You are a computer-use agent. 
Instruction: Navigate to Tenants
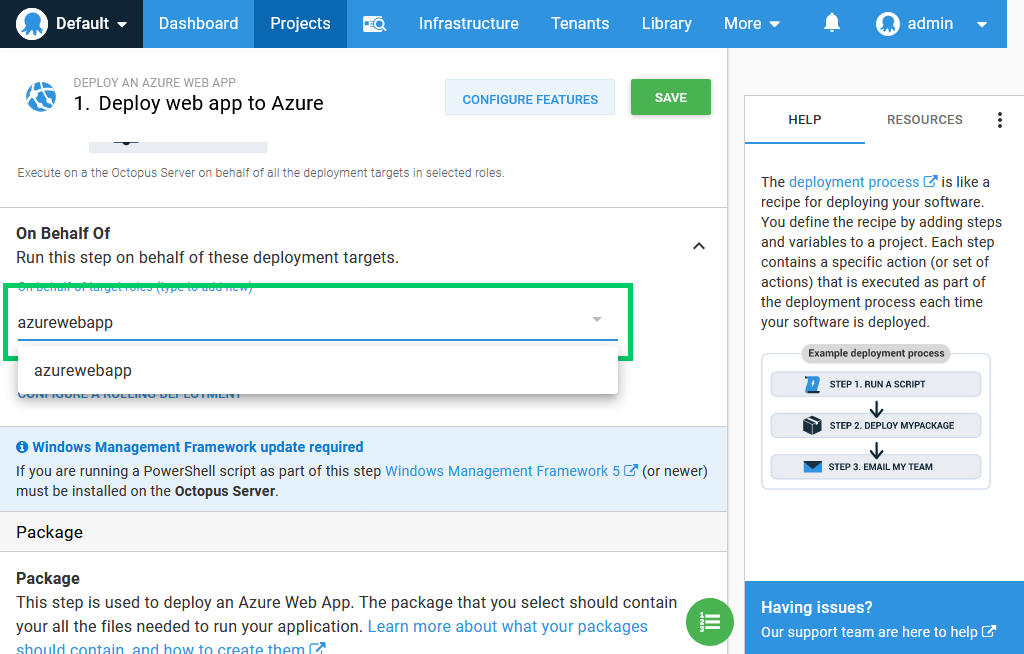[580, 24]
